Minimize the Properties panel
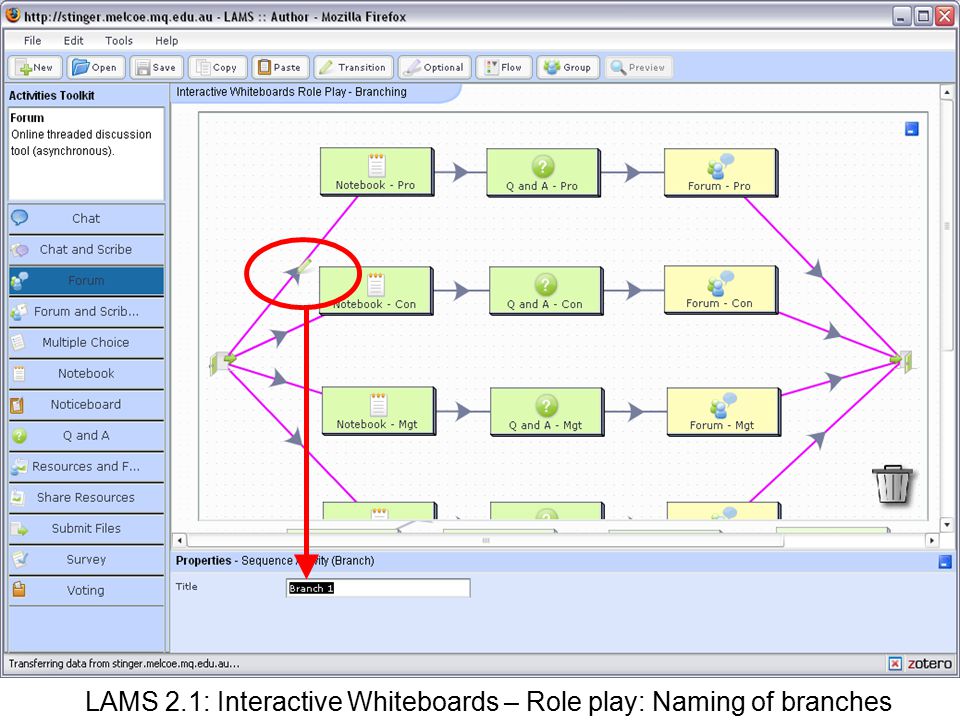This screenshot has width=960, height=720. pos(945,561)
